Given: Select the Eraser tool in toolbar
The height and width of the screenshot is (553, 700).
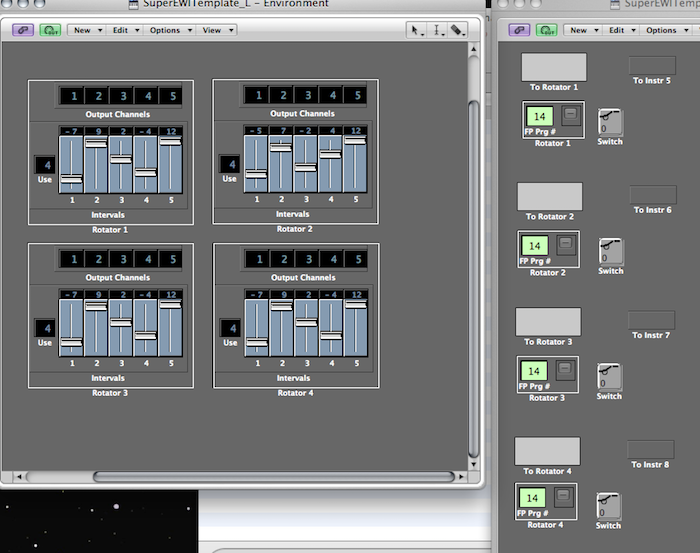Looking at the screenshot, I should (x=457, y=30).
